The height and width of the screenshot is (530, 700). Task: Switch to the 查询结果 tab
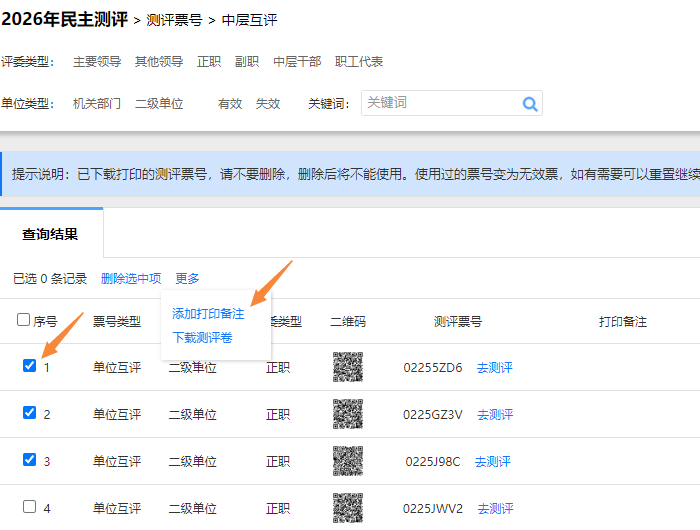point(50,234)
